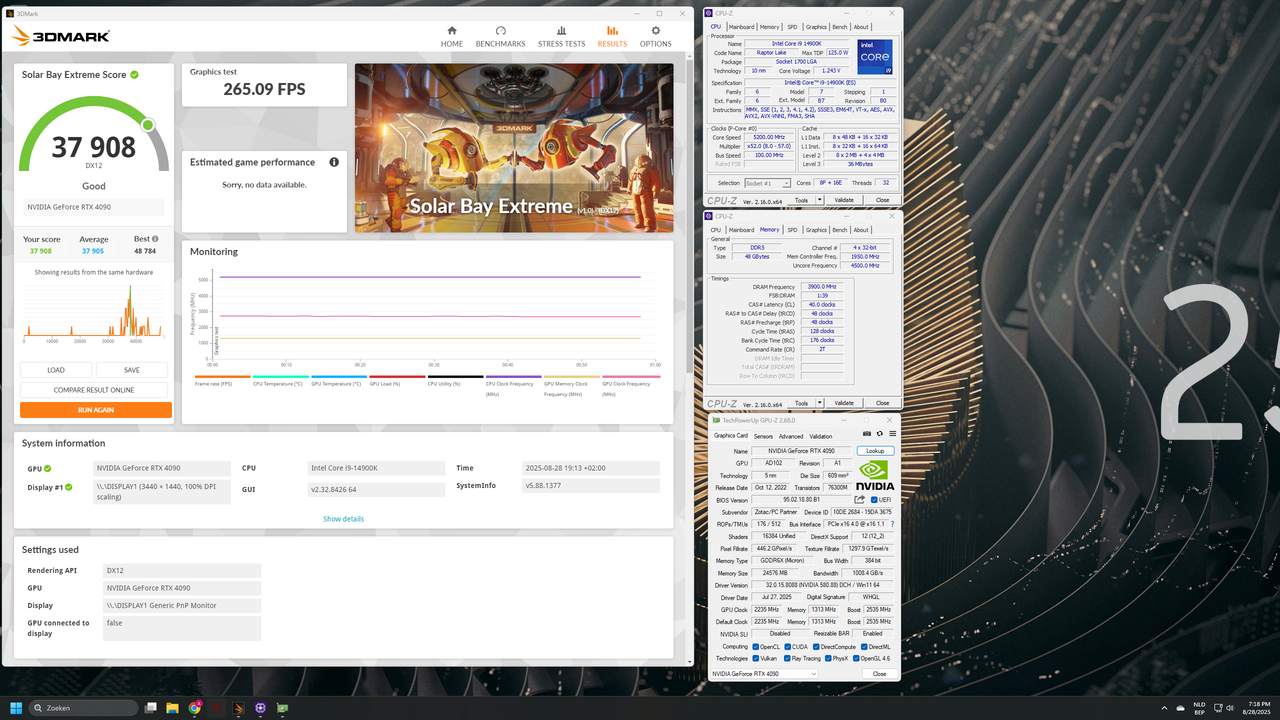Switch to Advanced tab in GPU-Z
The image size is (1280, 720).
click(x=791, y=436)
